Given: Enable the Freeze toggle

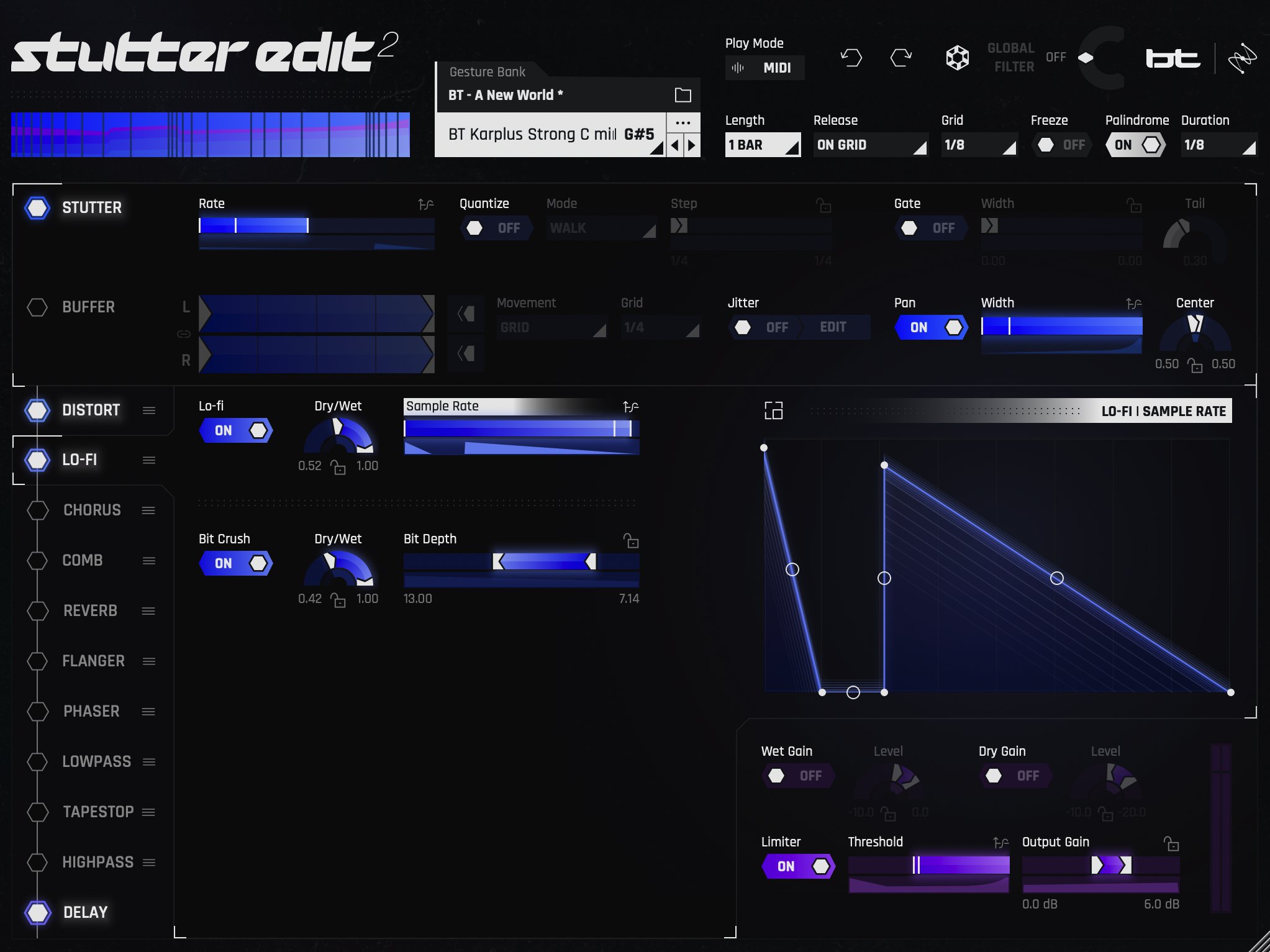Looking at the screenshot, I should tap(1061, 145).
